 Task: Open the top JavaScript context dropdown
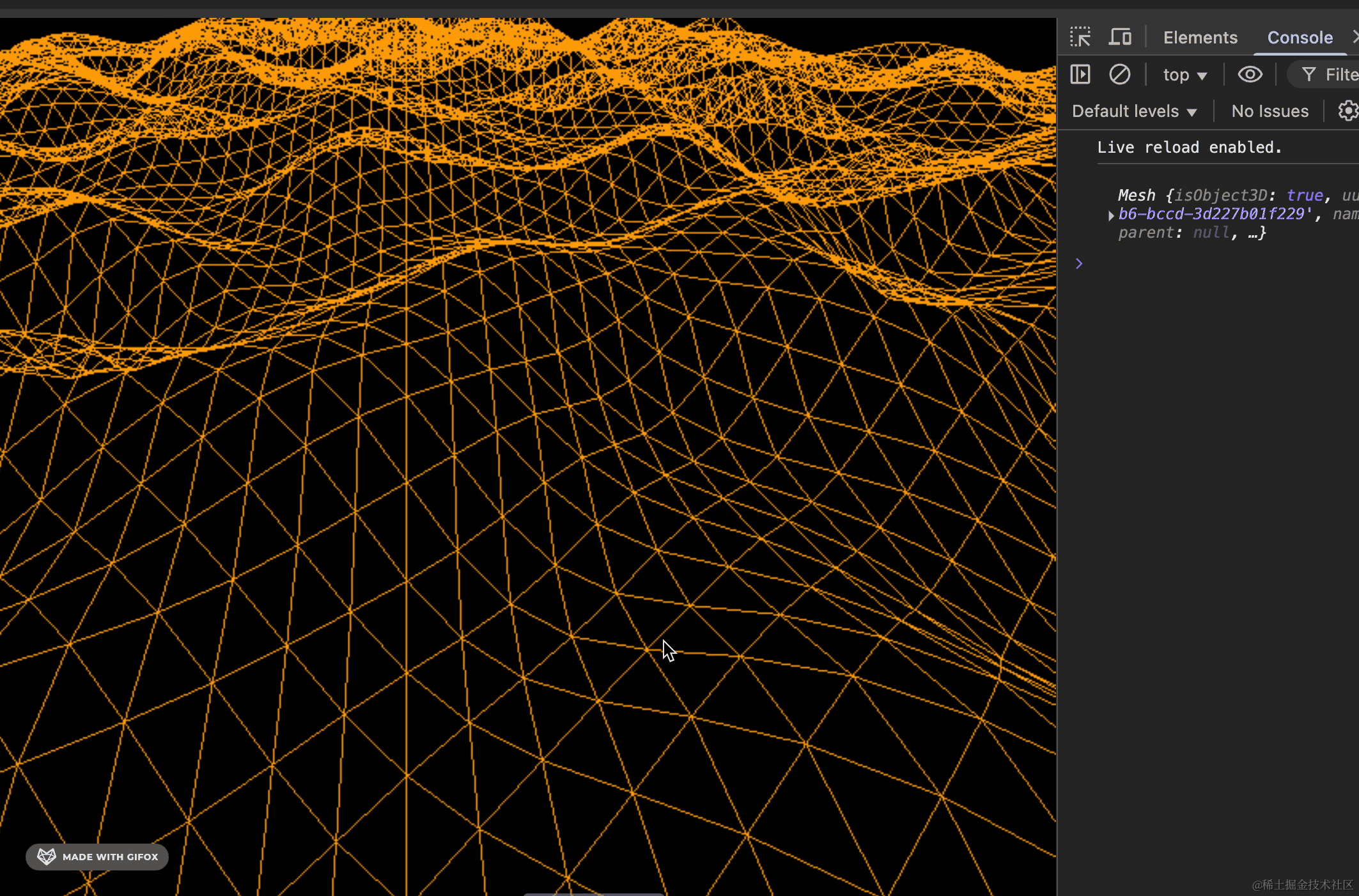(1184, 75)
